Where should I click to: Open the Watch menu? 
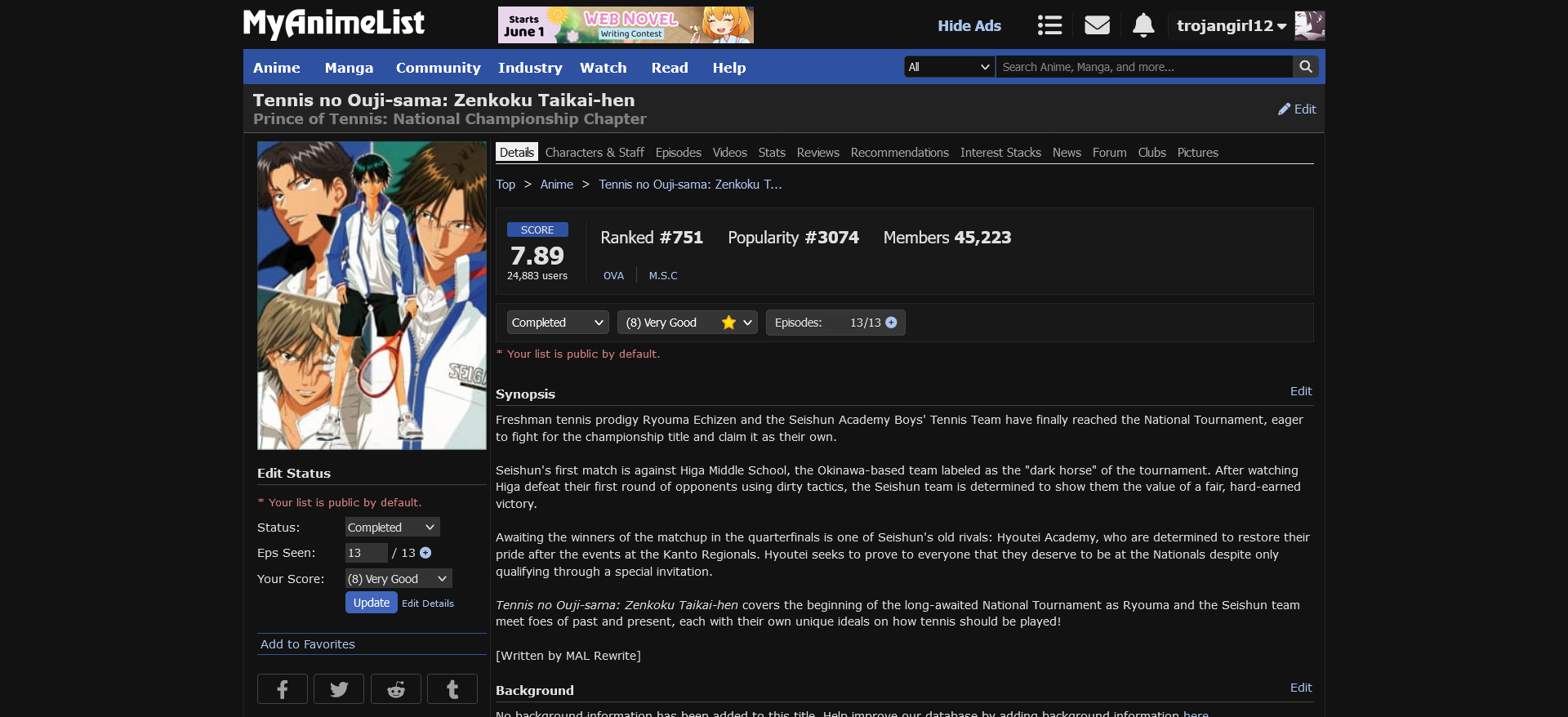pos(604,68)
